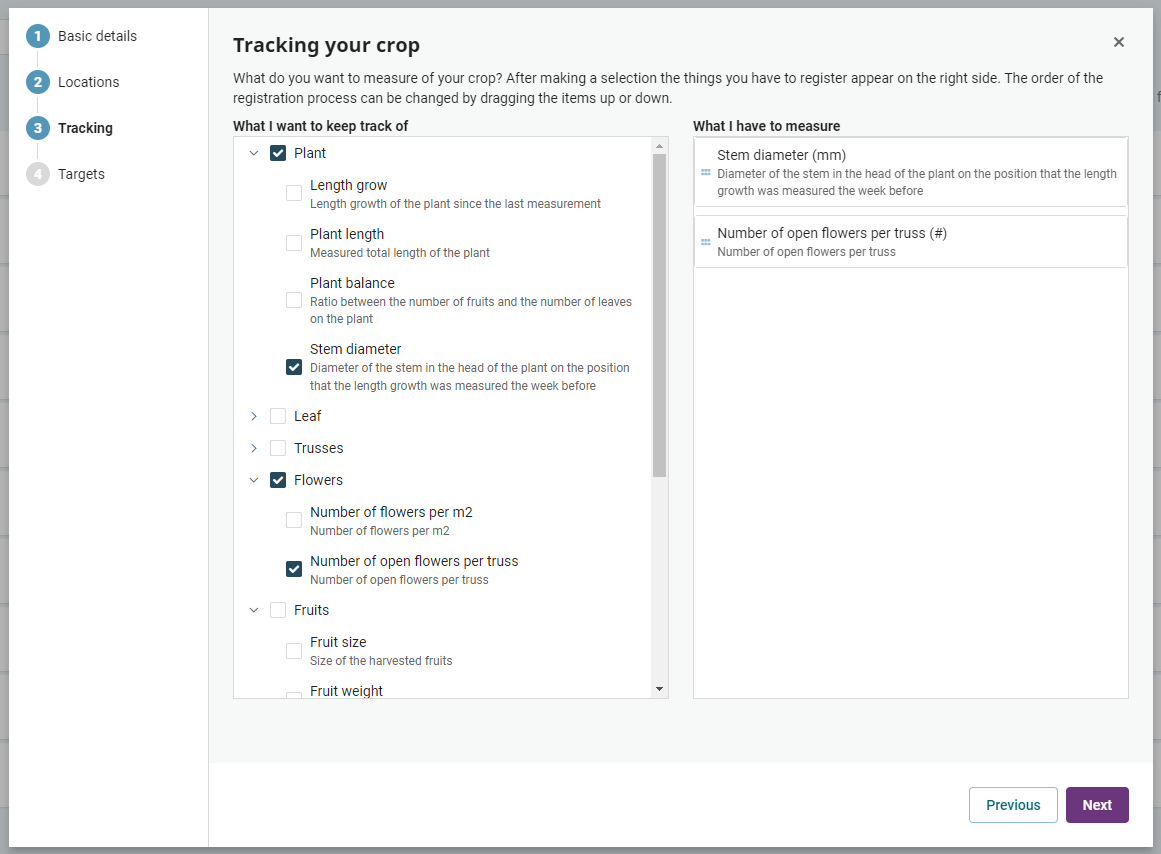Click the Trusses tree label
The width and height of the screenshot is (1161, 854).
click(318, 448)
